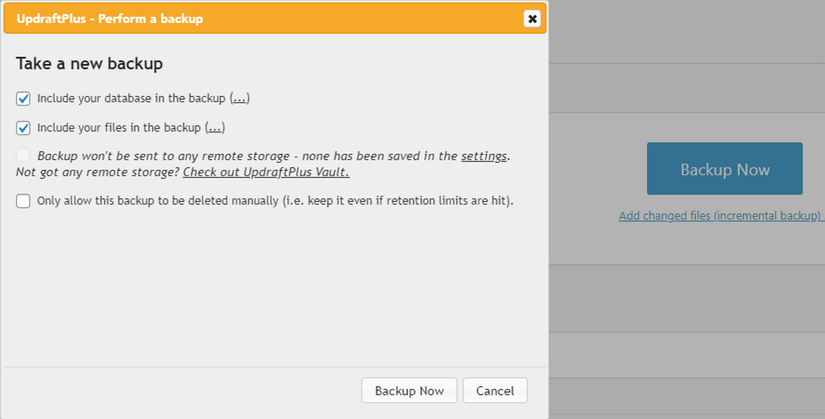Expand files options ellipsis link
This screenshot has width=825, height=419.
pos(215,128)
